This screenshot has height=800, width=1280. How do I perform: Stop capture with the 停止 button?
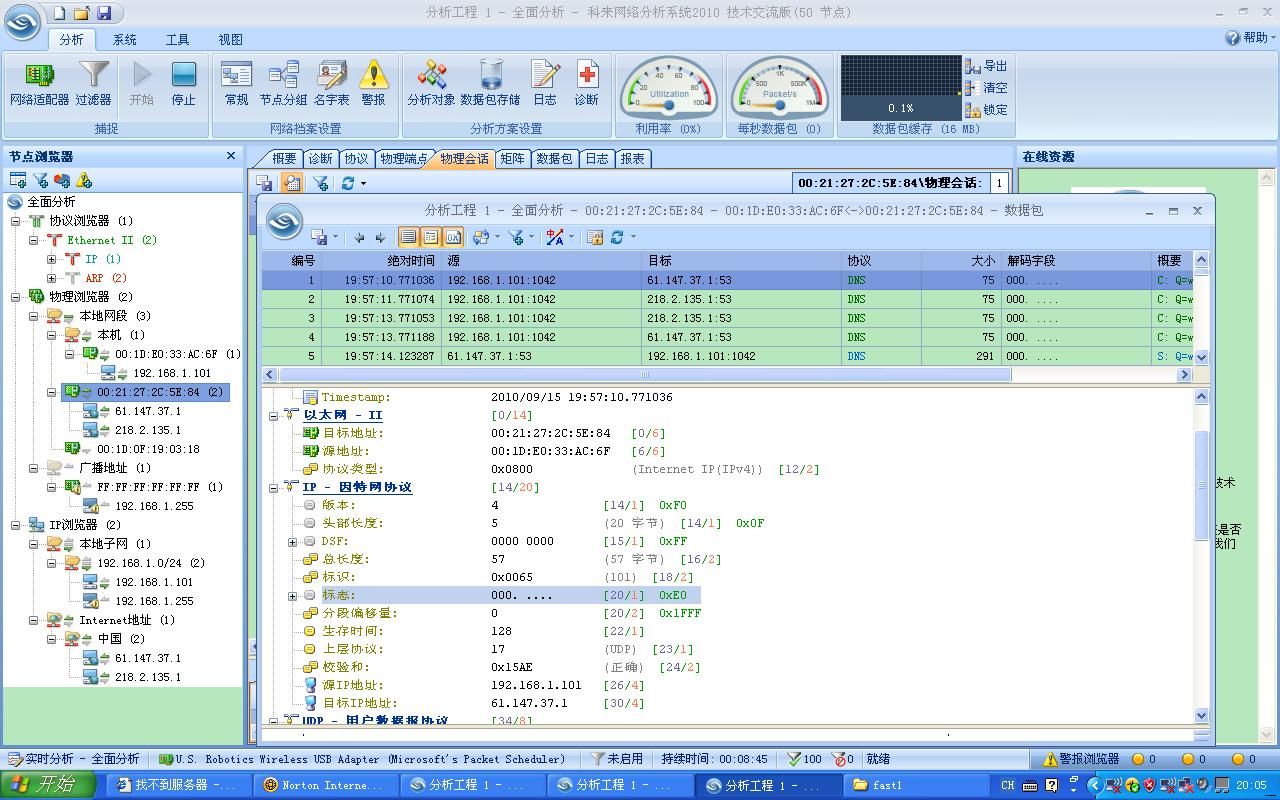tap(183, 83)
